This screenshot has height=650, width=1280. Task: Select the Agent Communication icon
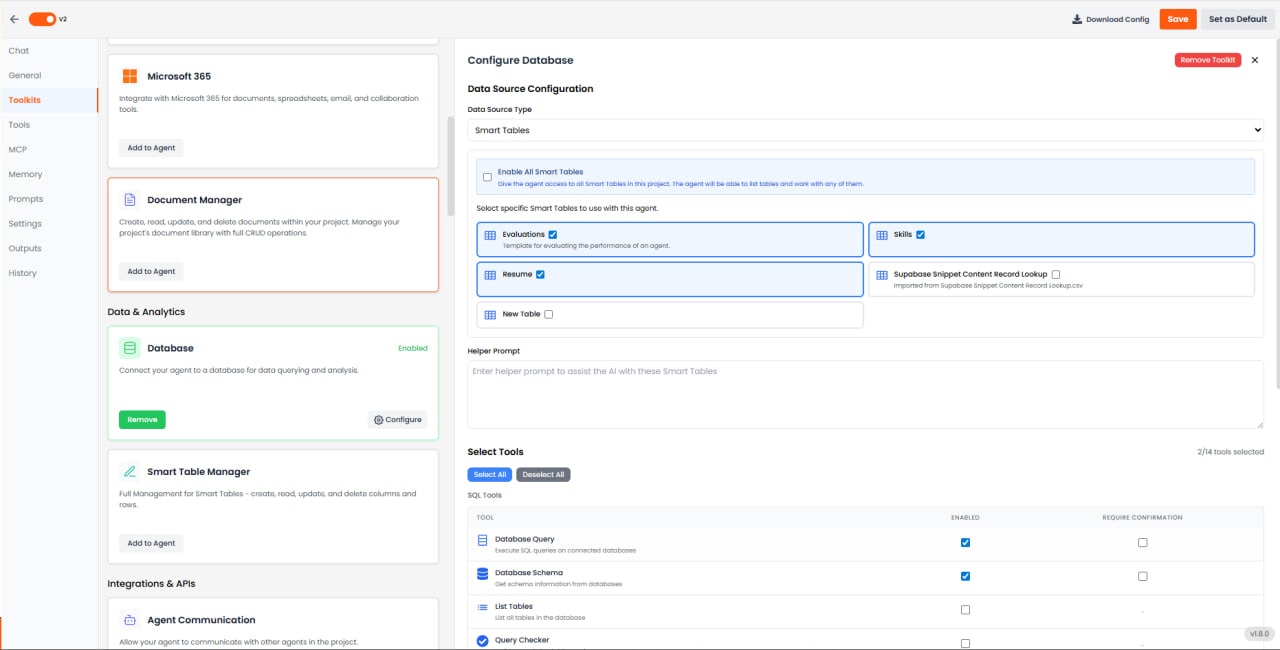pos(128,619)
